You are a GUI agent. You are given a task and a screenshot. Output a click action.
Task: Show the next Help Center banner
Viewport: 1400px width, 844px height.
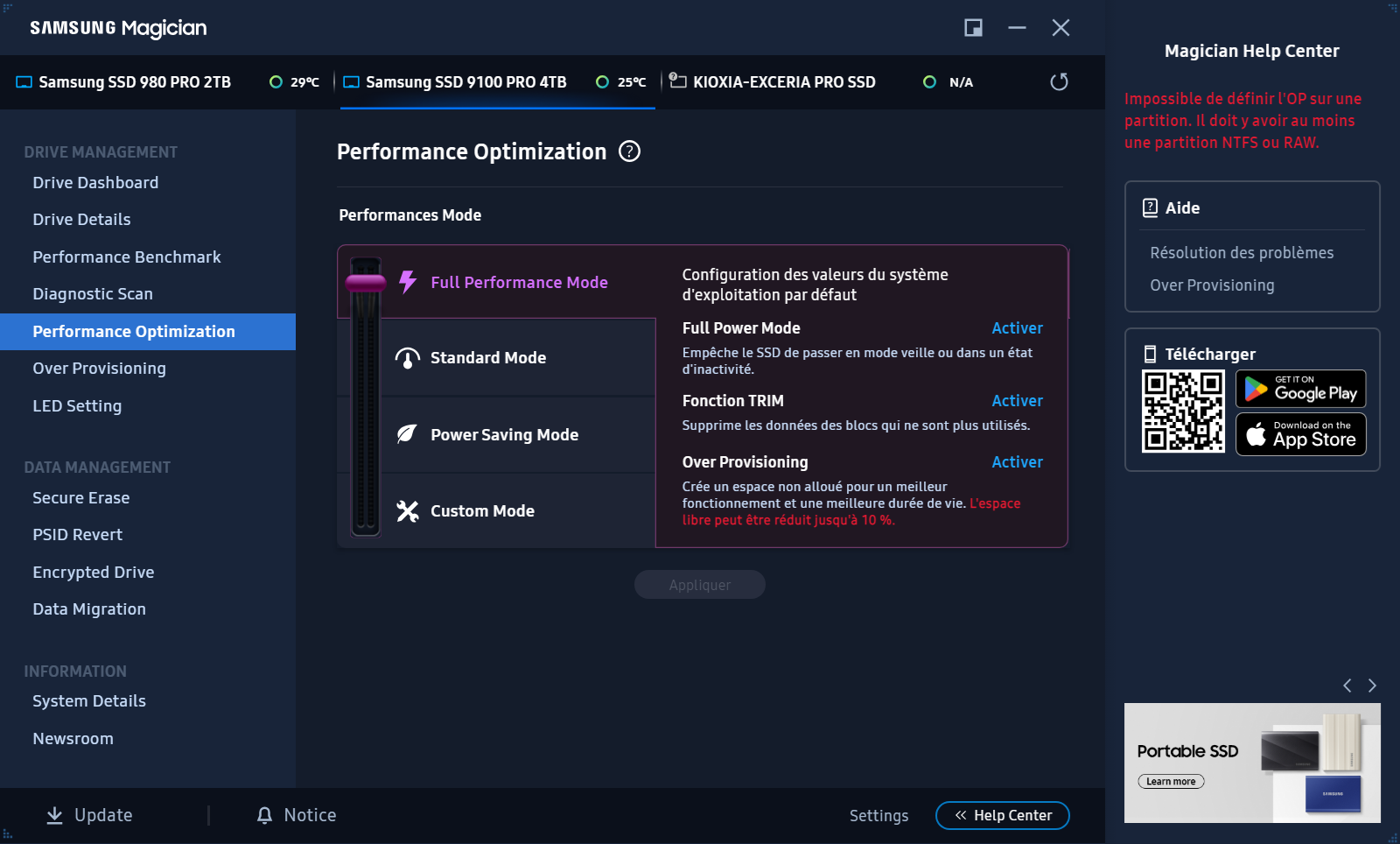(x=1370, y=686)
